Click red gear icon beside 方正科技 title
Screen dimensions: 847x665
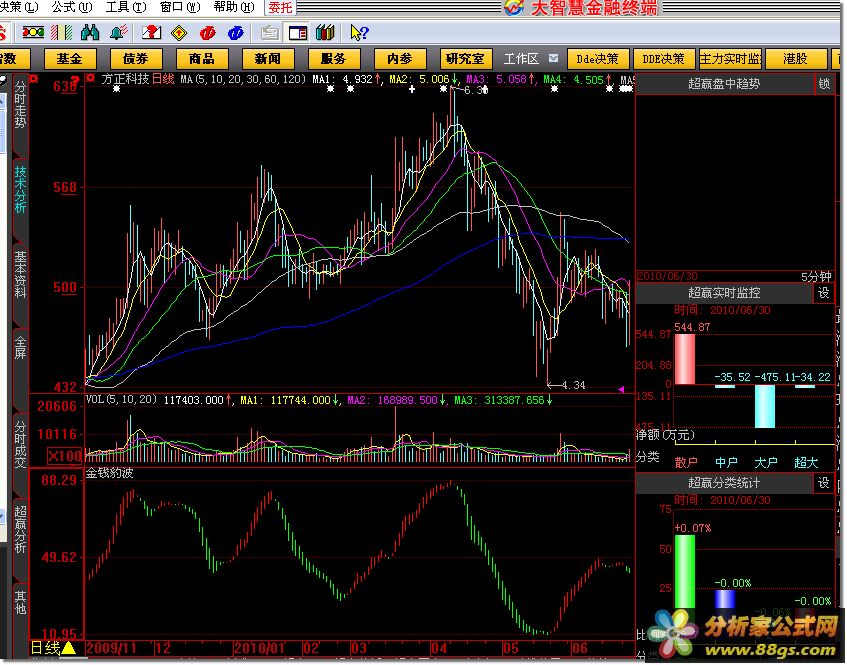click(x=91, y=79)
